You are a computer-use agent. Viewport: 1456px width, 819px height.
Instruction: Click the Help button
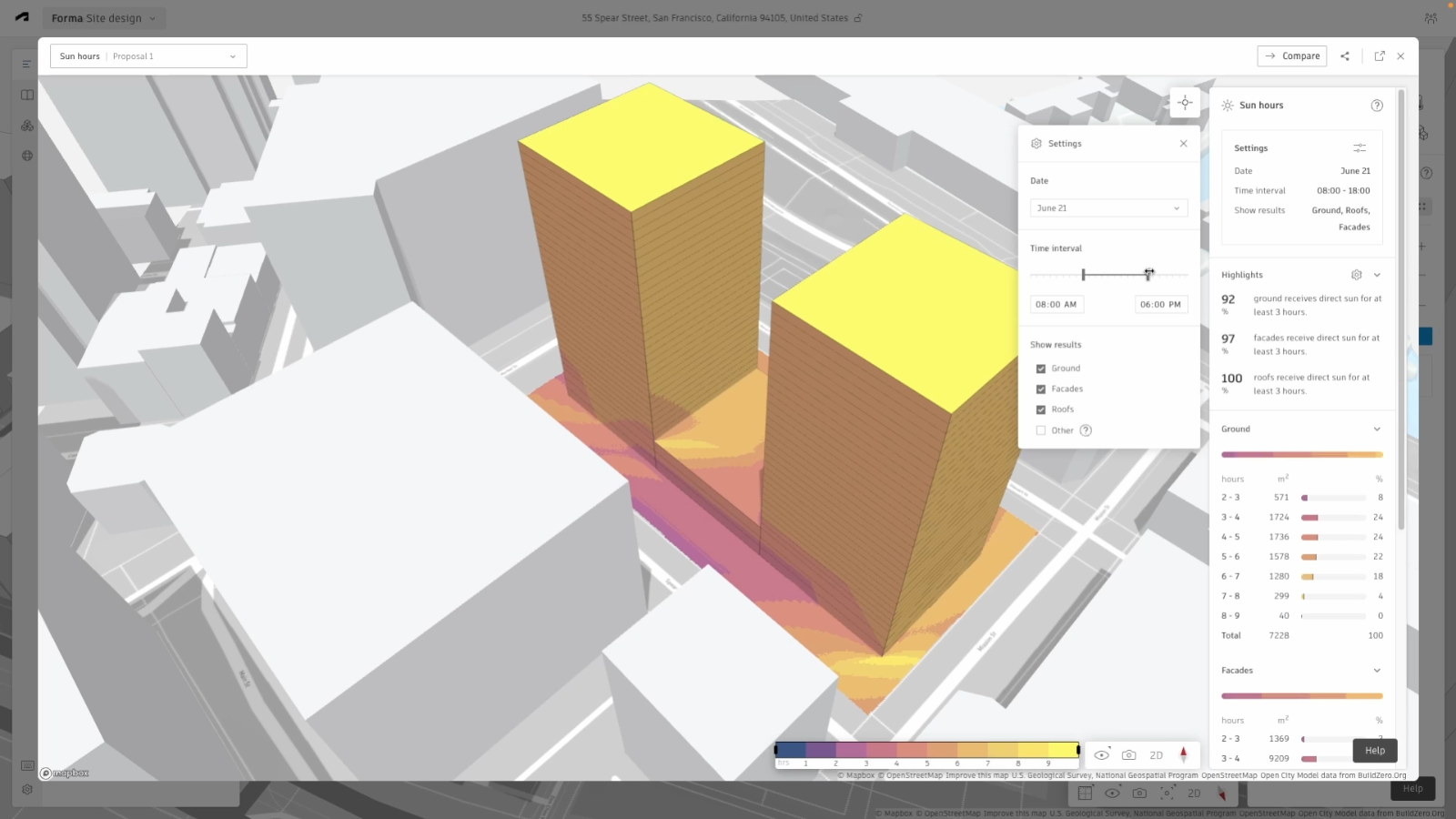(1375, 751)
